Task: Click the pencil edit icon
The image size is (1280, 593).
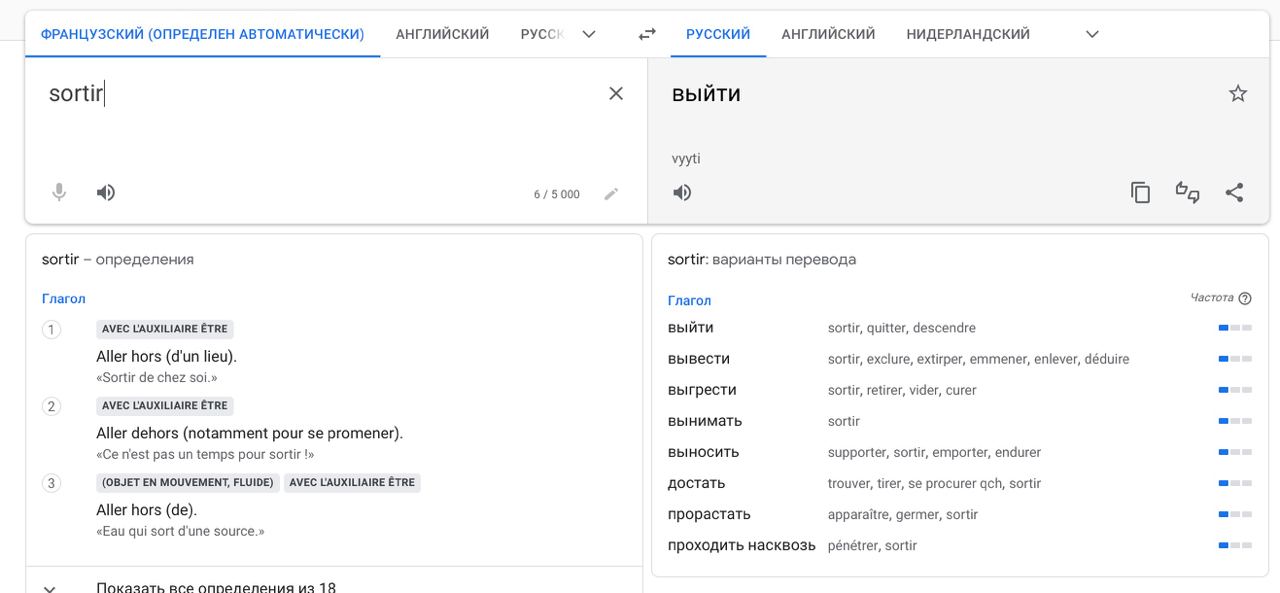Action: (x=611, y=193)
